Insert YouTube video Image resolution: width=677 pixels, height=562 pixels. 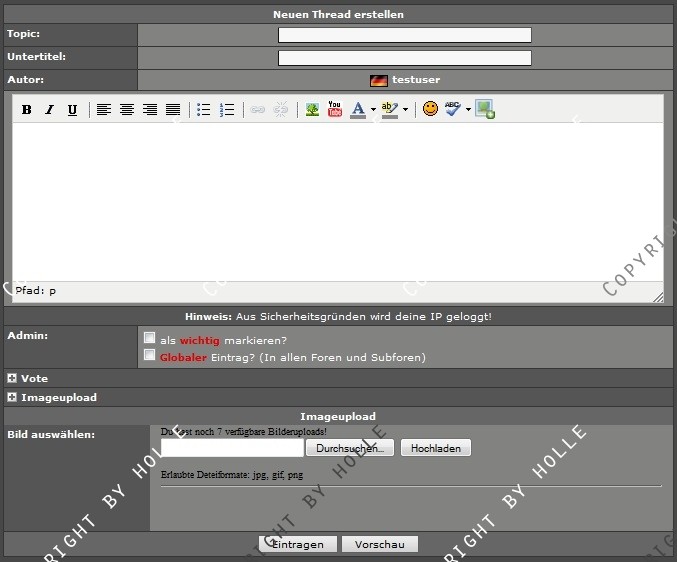tap(335, 109)
